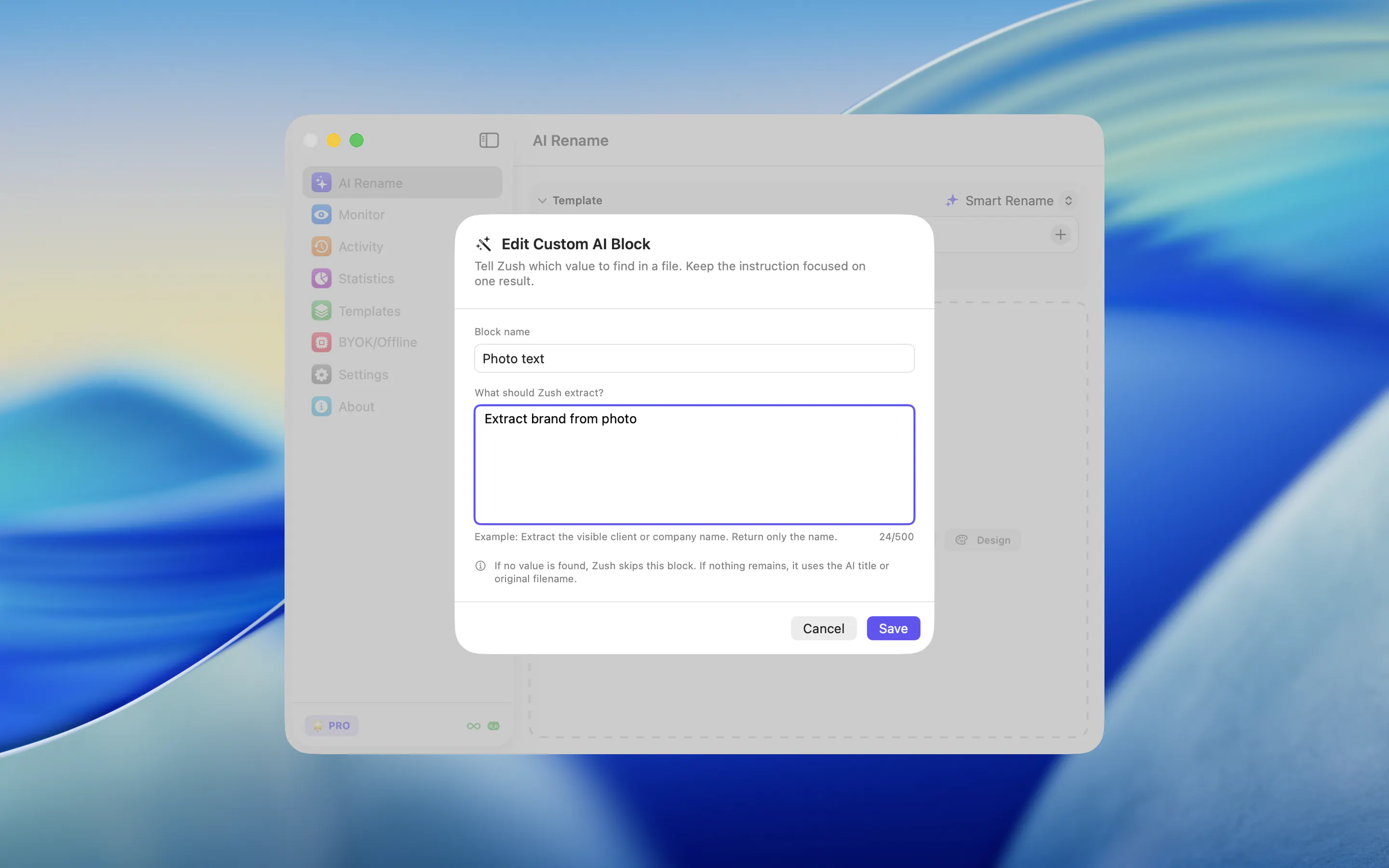1389x868 pixels.
Task: Open Settings using the gear icon
Action: [321, 374]
